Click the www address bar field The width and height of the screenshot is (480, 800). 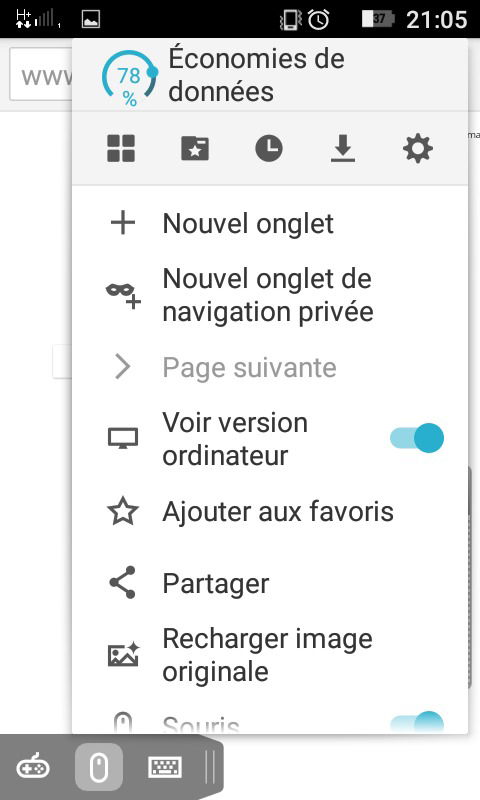[41, 74]
